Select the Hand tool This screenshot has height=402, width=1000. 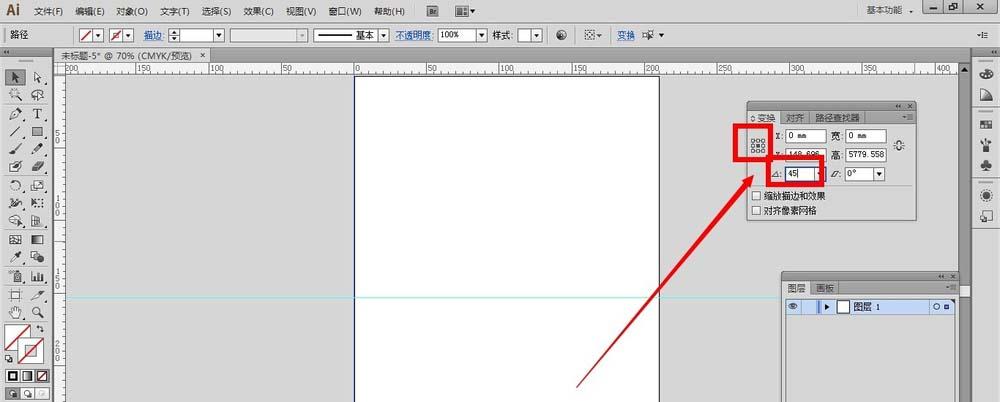pos(16,313)
